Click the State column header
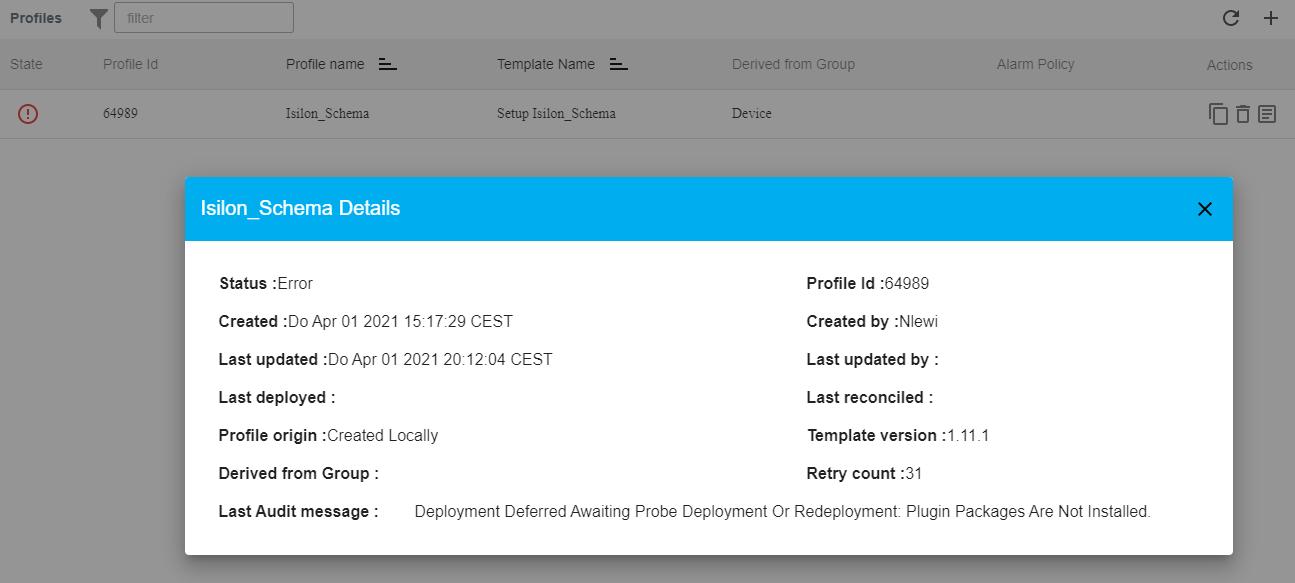1295x583 pixels. pos(27,64)
